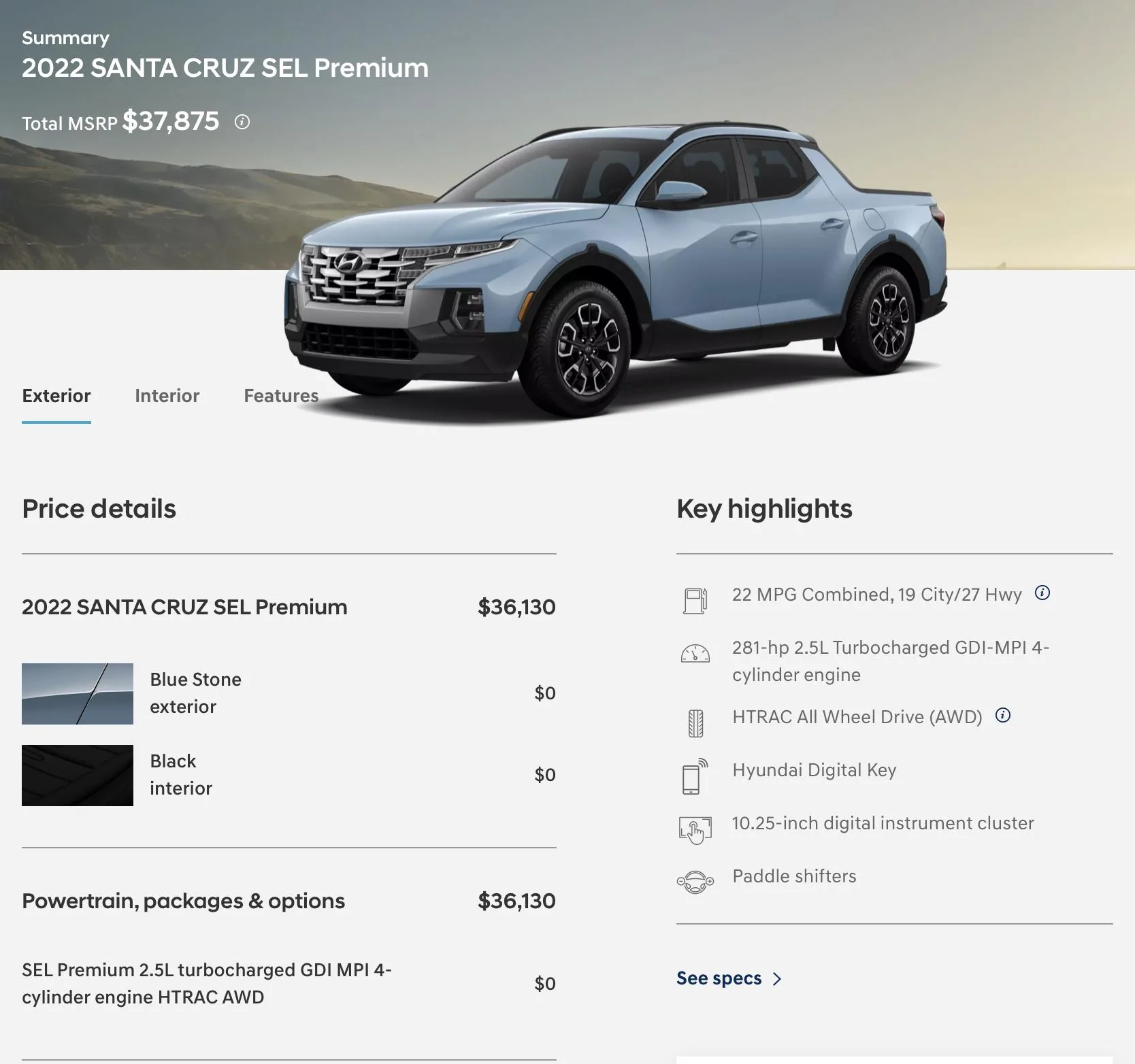Screen dimensions: 1135x1064
Task: Click the Total MSRP $37,875 amount
Action: [171, 121]
